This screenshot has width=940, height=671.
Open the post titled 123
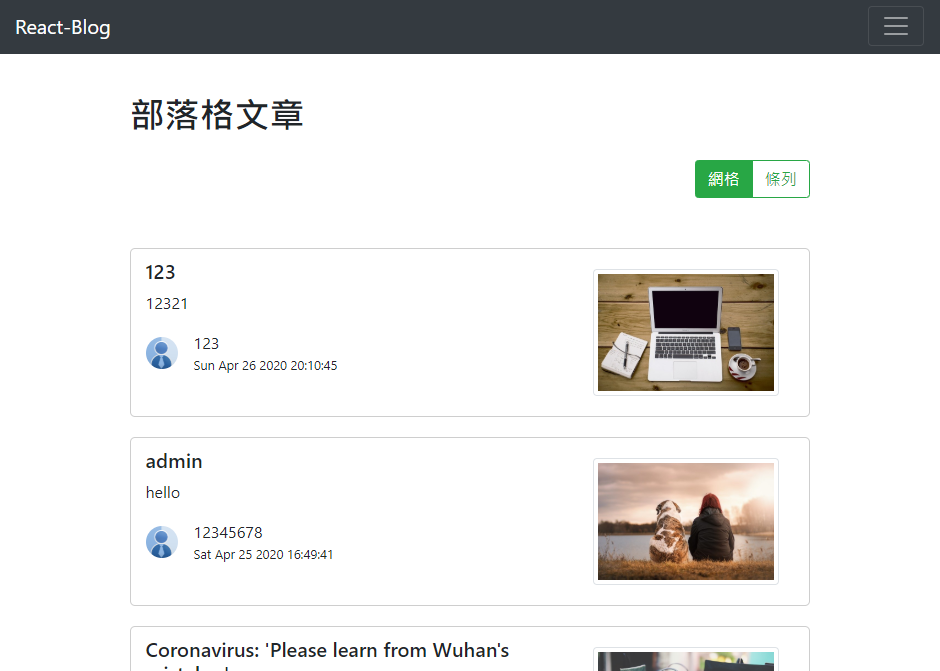click(x=160, y=272)
